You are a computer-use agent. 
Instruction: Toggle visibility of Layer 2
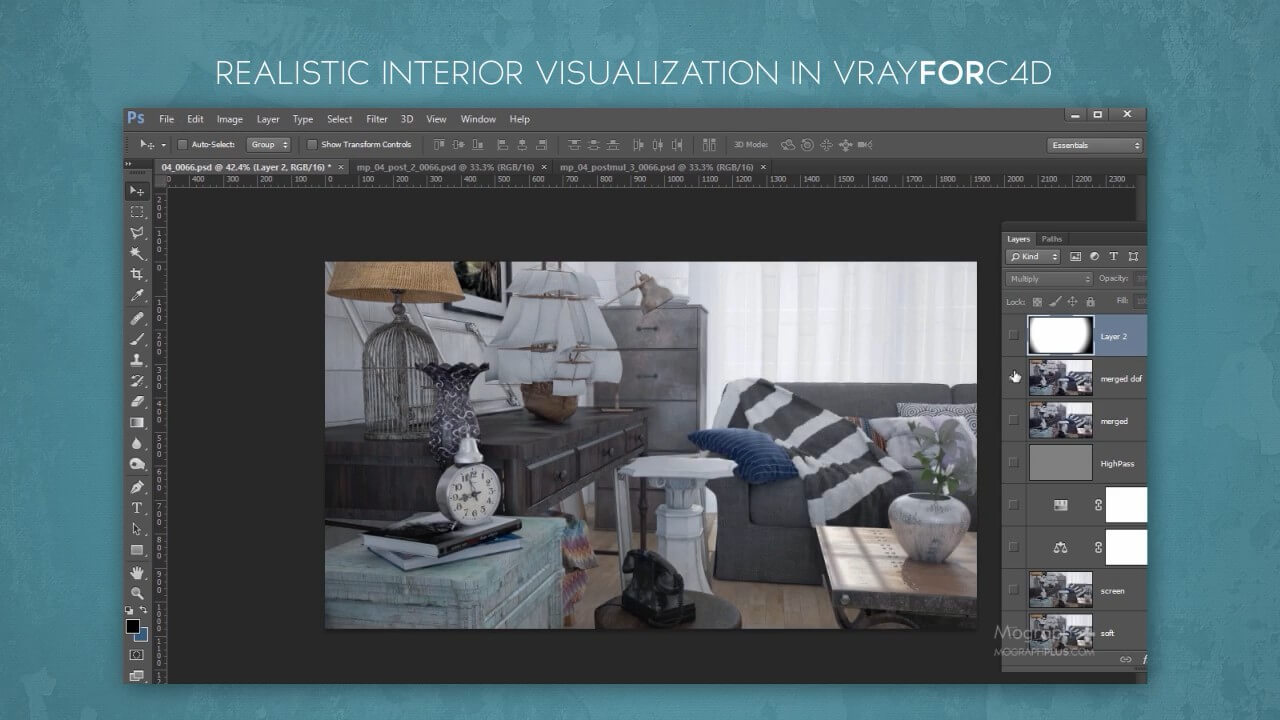(x=1013, y=335)
